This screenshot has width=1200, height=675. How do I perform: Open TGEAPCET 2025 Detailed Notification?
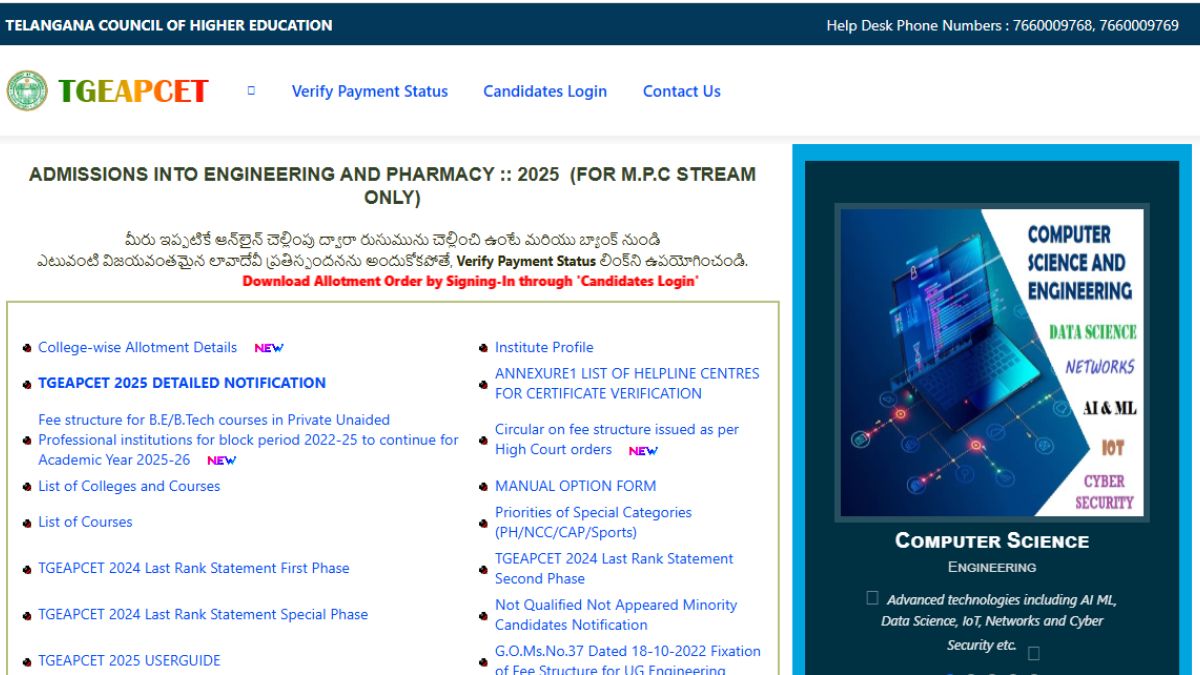coord(181,383)
